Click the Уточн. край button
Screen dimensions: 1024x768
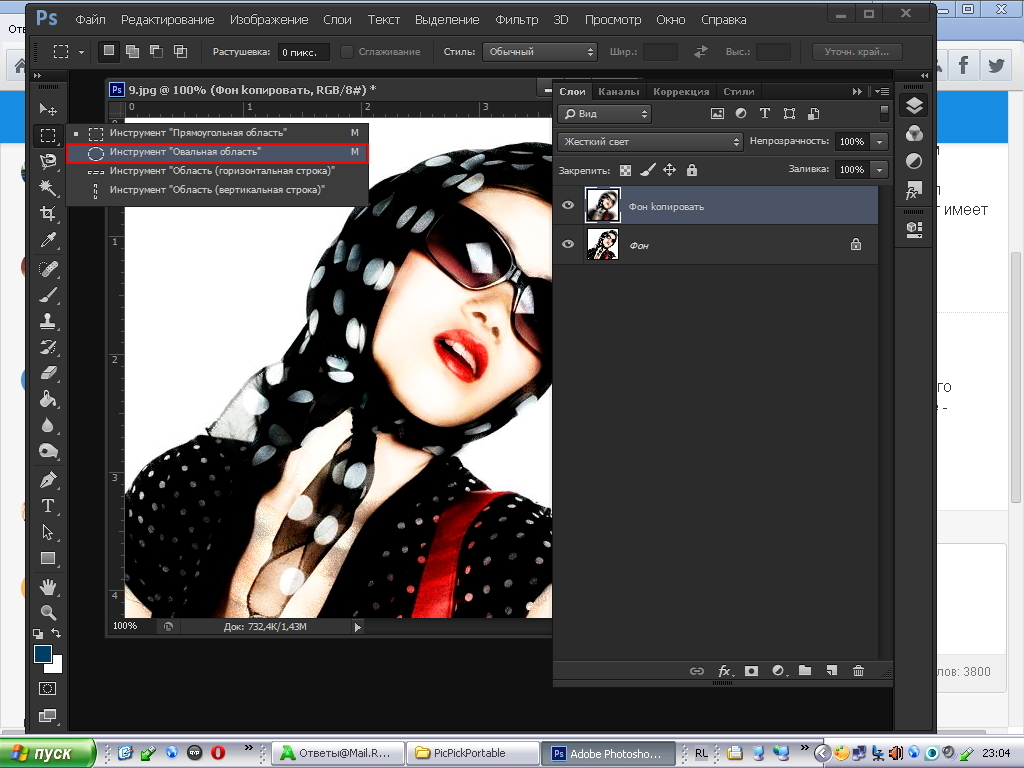(x=857, y=52)
